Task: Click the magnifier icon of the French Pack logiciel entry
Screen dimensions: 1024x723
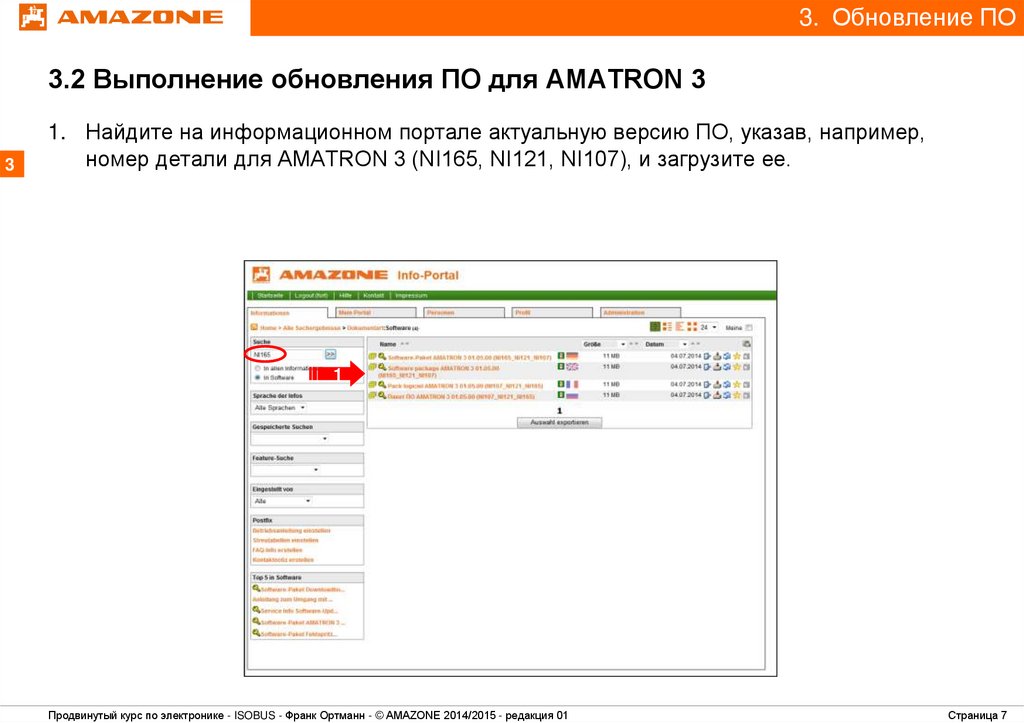Action: [382, 385]
